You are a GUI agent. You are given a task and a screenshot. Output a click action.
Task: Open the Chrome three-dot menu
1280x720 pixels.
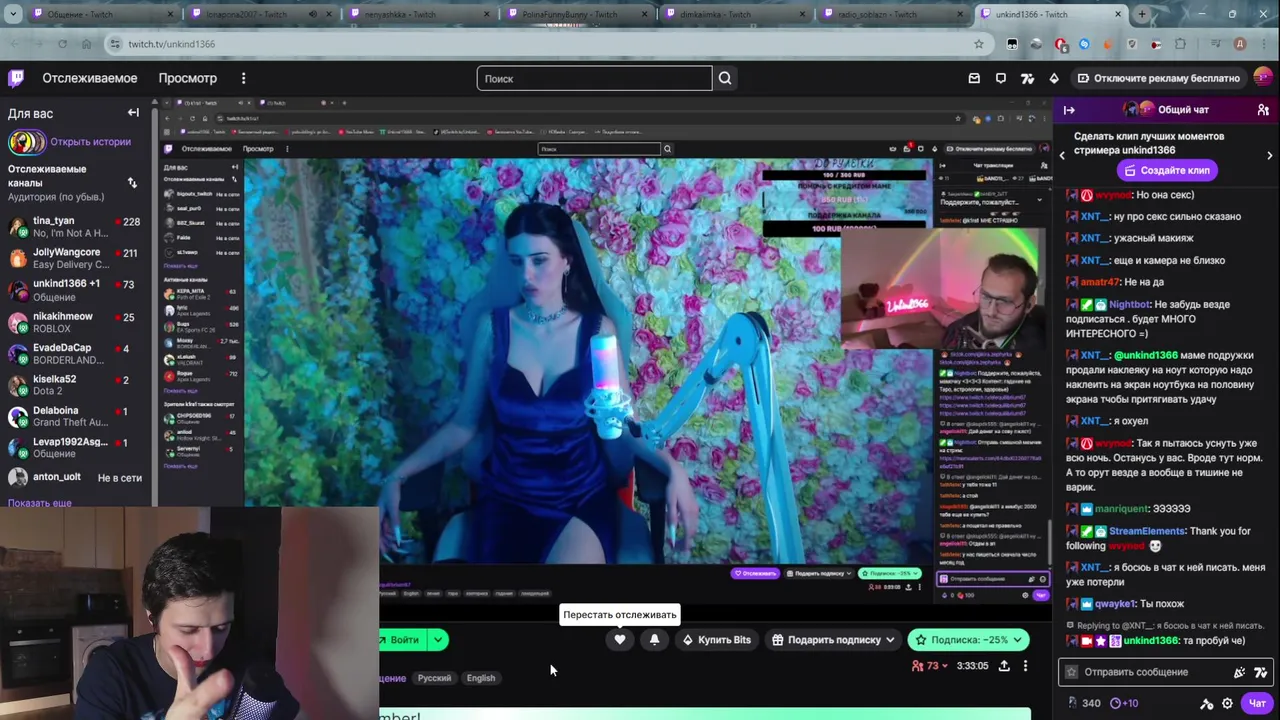pyautogui.click(x=1263, y=44)
